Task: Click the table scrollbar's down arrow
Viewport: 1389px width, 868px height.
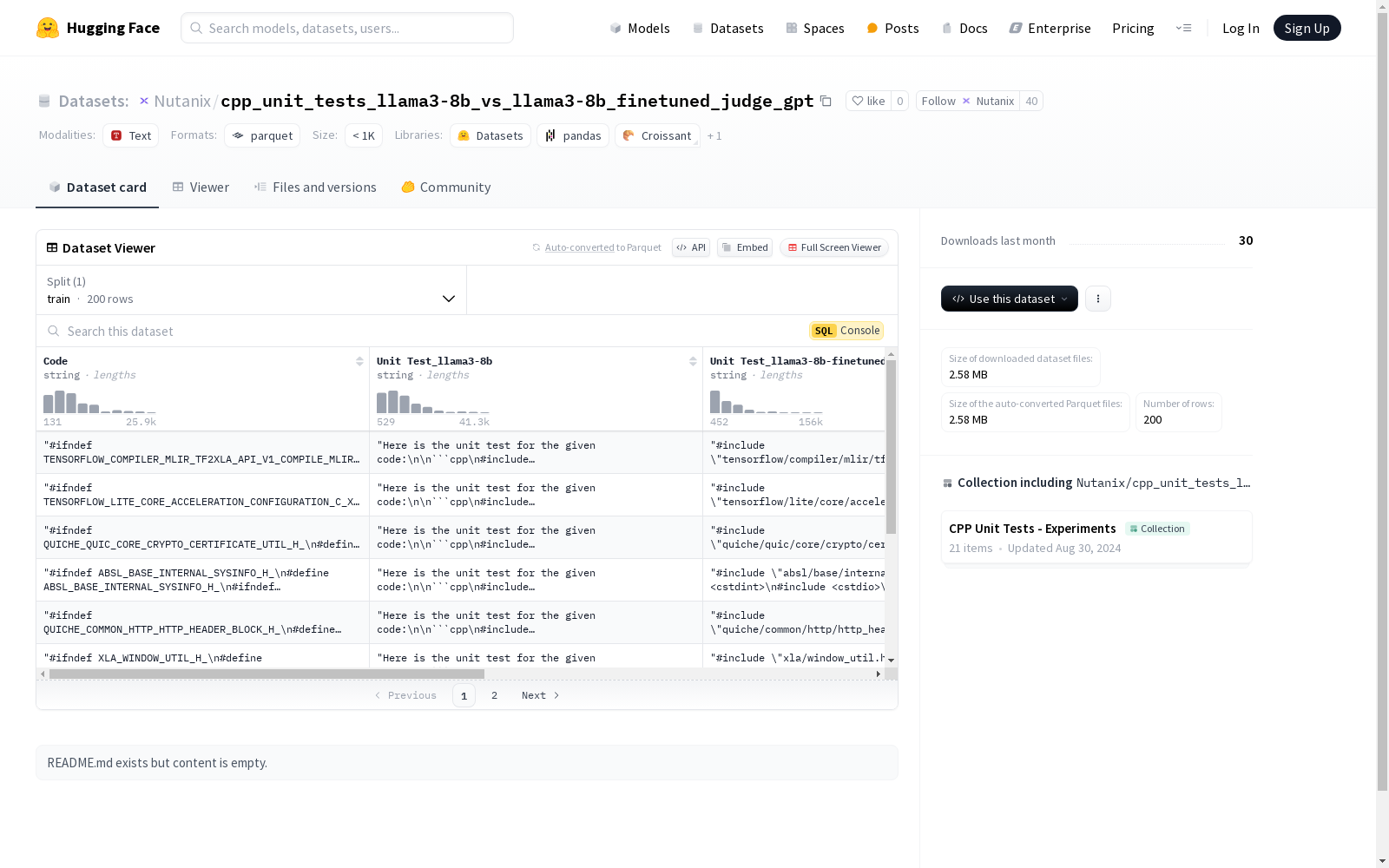Action: click(891, 661)
